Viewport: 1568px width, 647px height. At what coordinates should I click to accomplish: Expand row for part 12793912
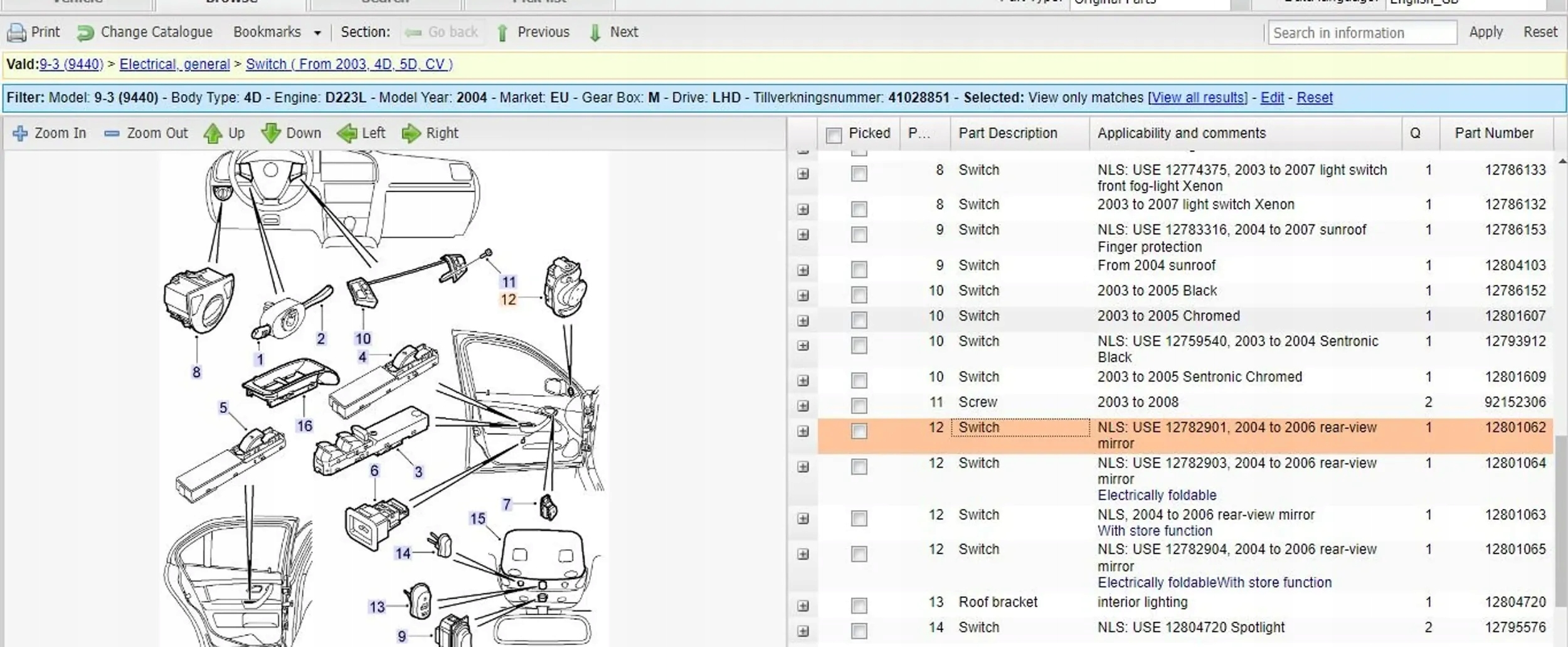click(803, 346)
